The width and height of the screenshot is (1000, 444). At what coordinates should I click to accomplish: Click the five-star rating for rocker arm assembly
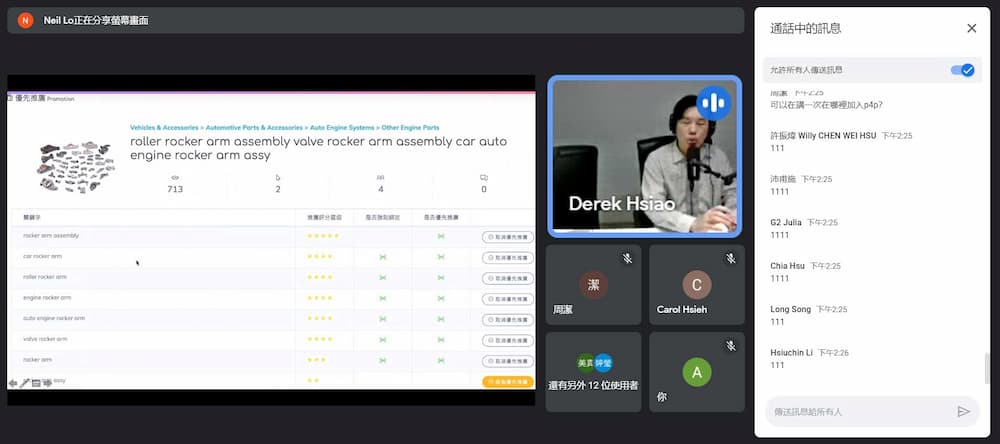(323, 236)
